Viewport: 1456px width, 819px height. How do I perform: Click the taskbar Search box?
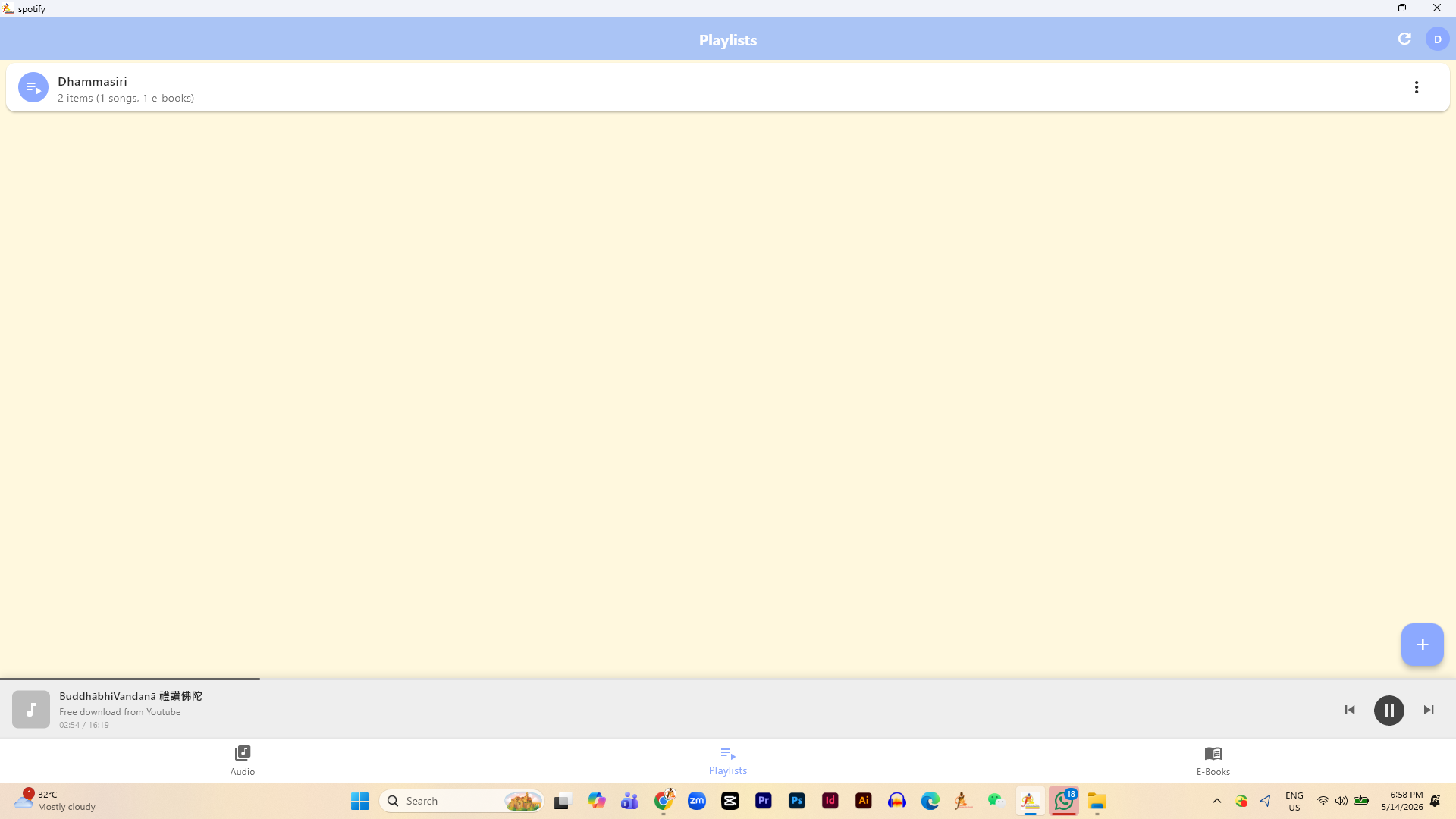[461, 801]
